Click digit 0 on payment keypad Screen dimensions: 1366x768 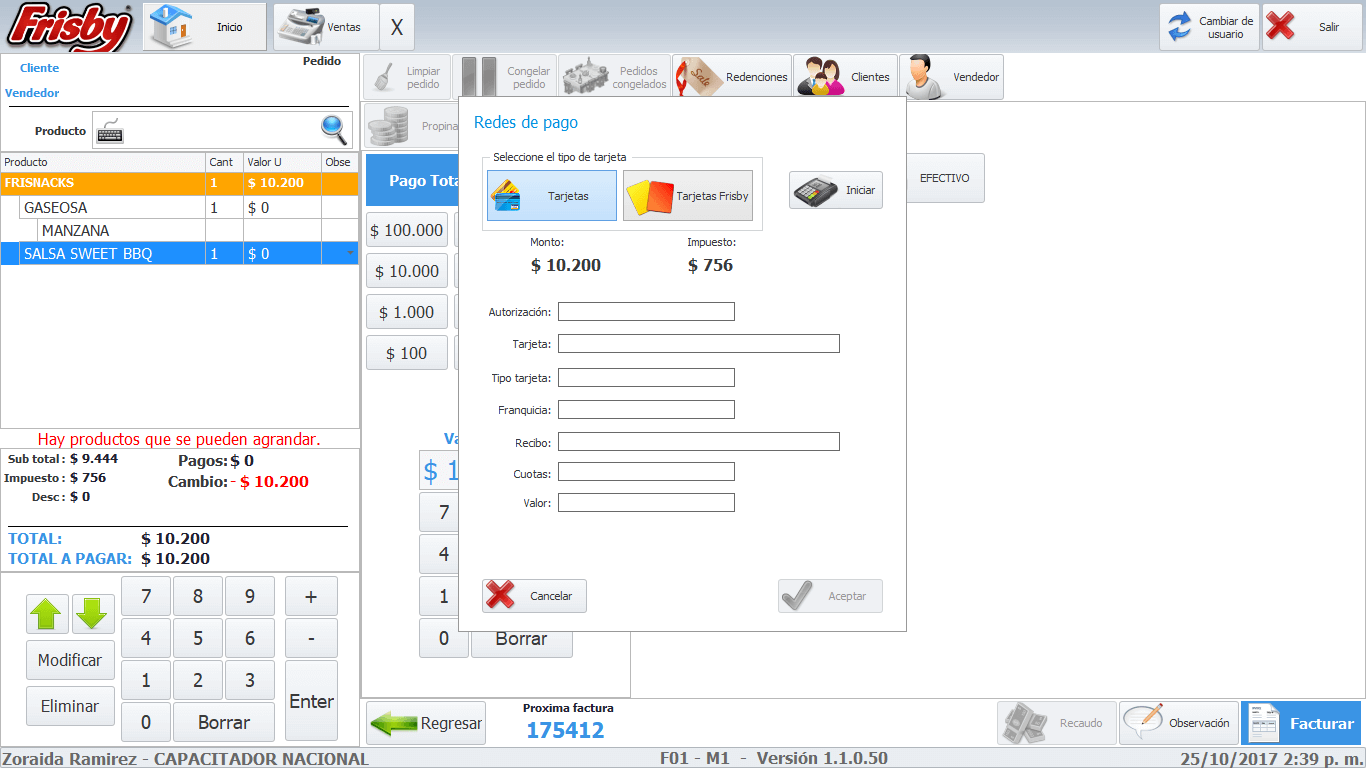click(x=444, y=638)
